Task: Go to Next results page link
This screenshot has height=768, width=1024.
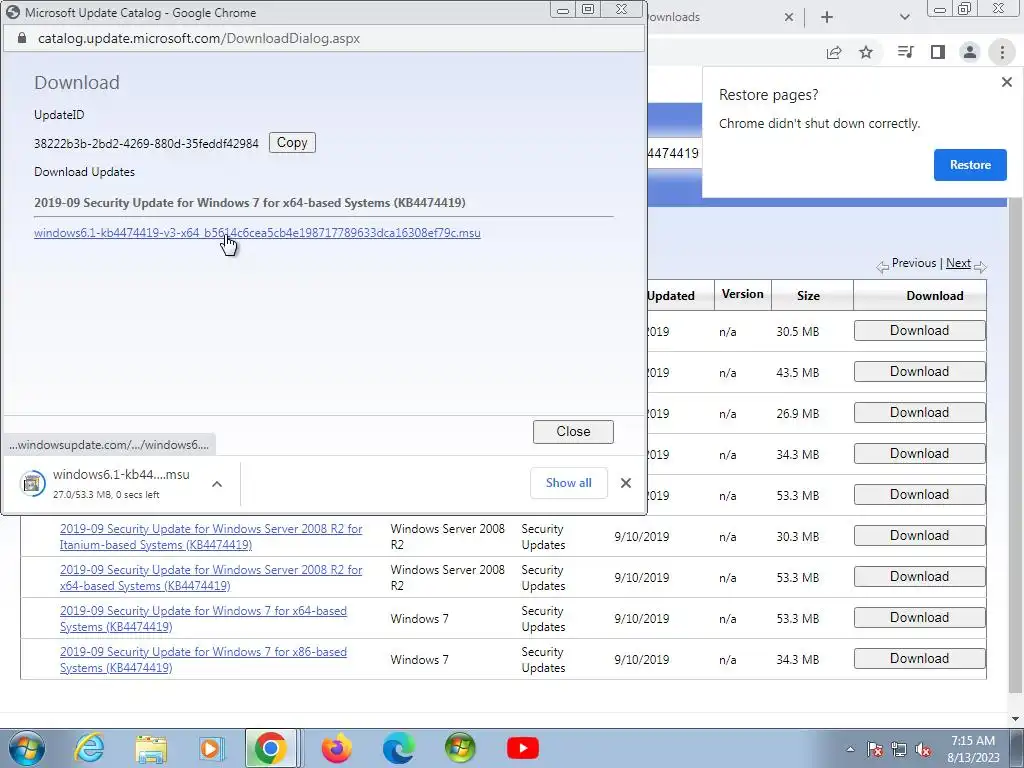Action: click(x=958, y=263)
